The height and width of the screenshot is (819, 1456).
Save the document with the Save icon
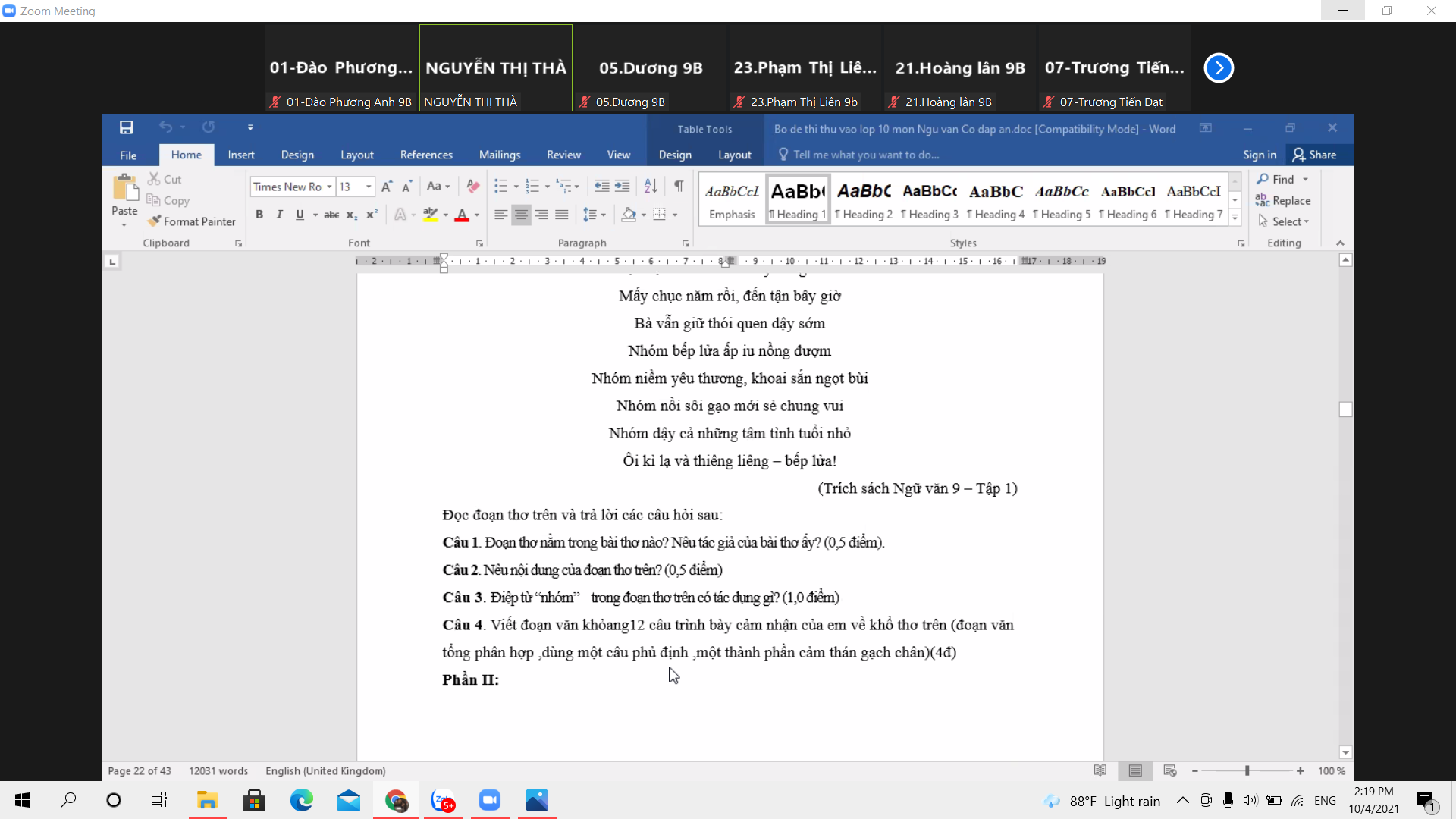coord(126,127)
